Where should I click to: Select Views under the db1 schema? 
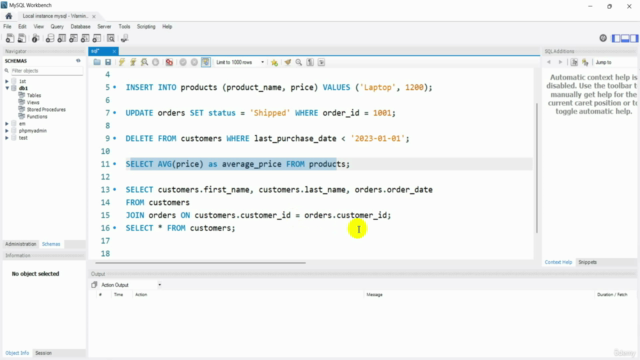(x=33, y=102)
